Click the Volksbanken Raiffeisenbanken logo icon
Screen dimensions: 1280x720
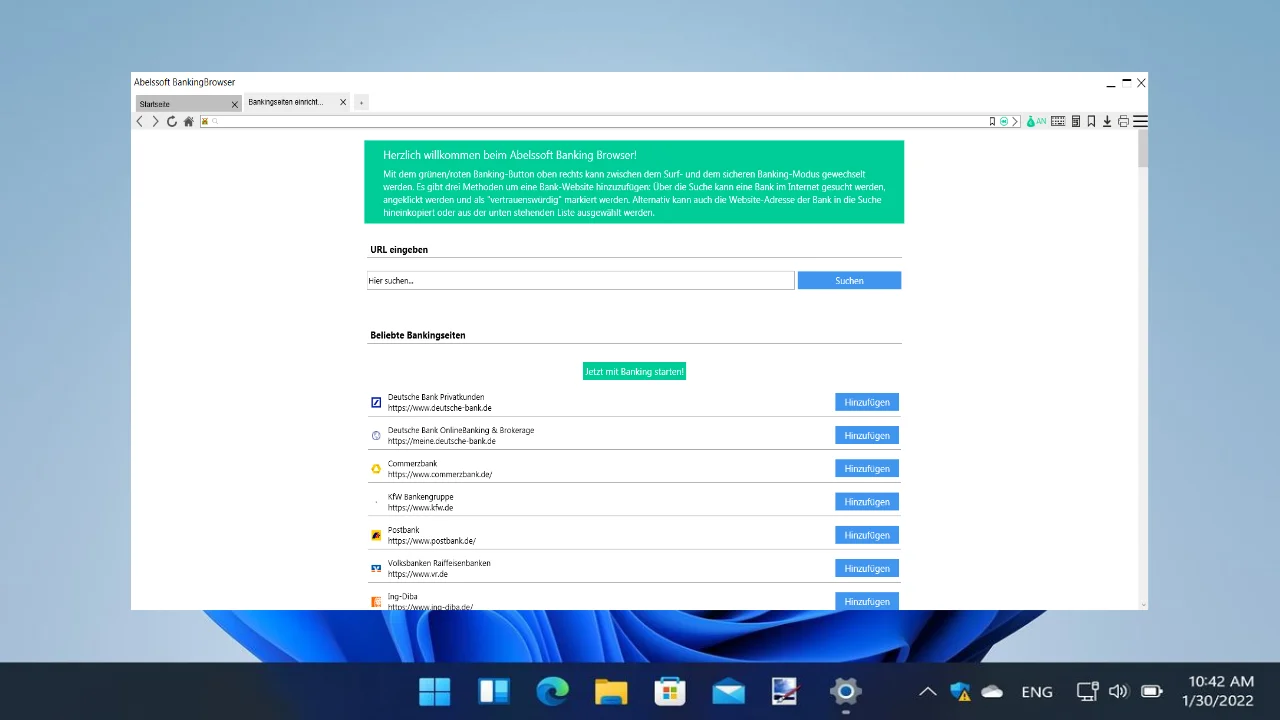point(376,568)
